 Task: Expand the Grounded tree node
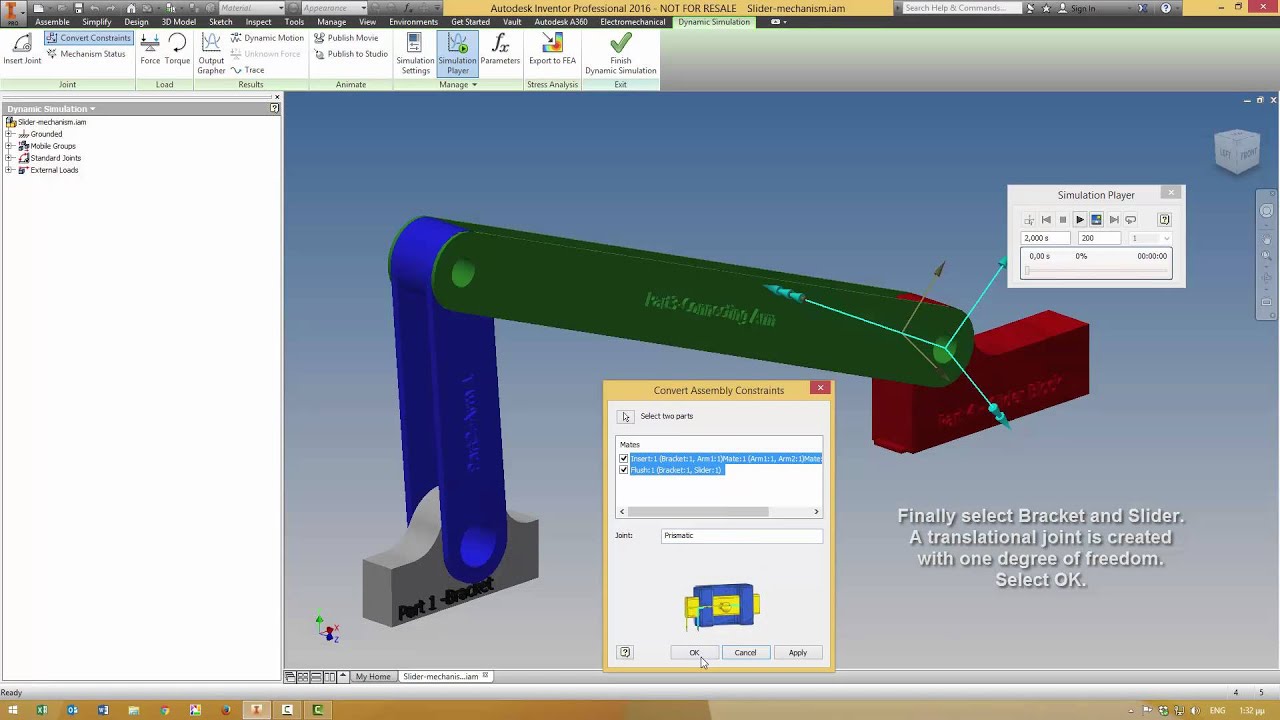point(10,134)
